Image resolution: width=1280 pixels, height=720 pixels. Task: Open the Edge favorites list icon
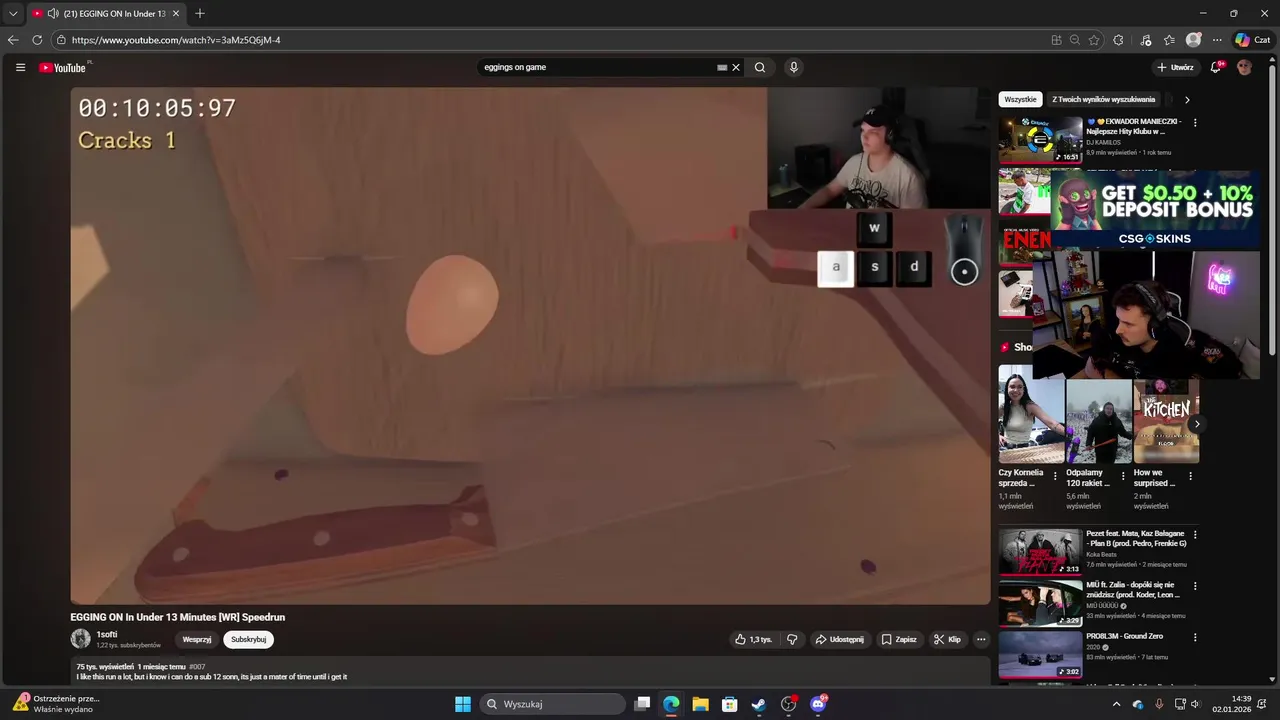(x=1169, y=40)
